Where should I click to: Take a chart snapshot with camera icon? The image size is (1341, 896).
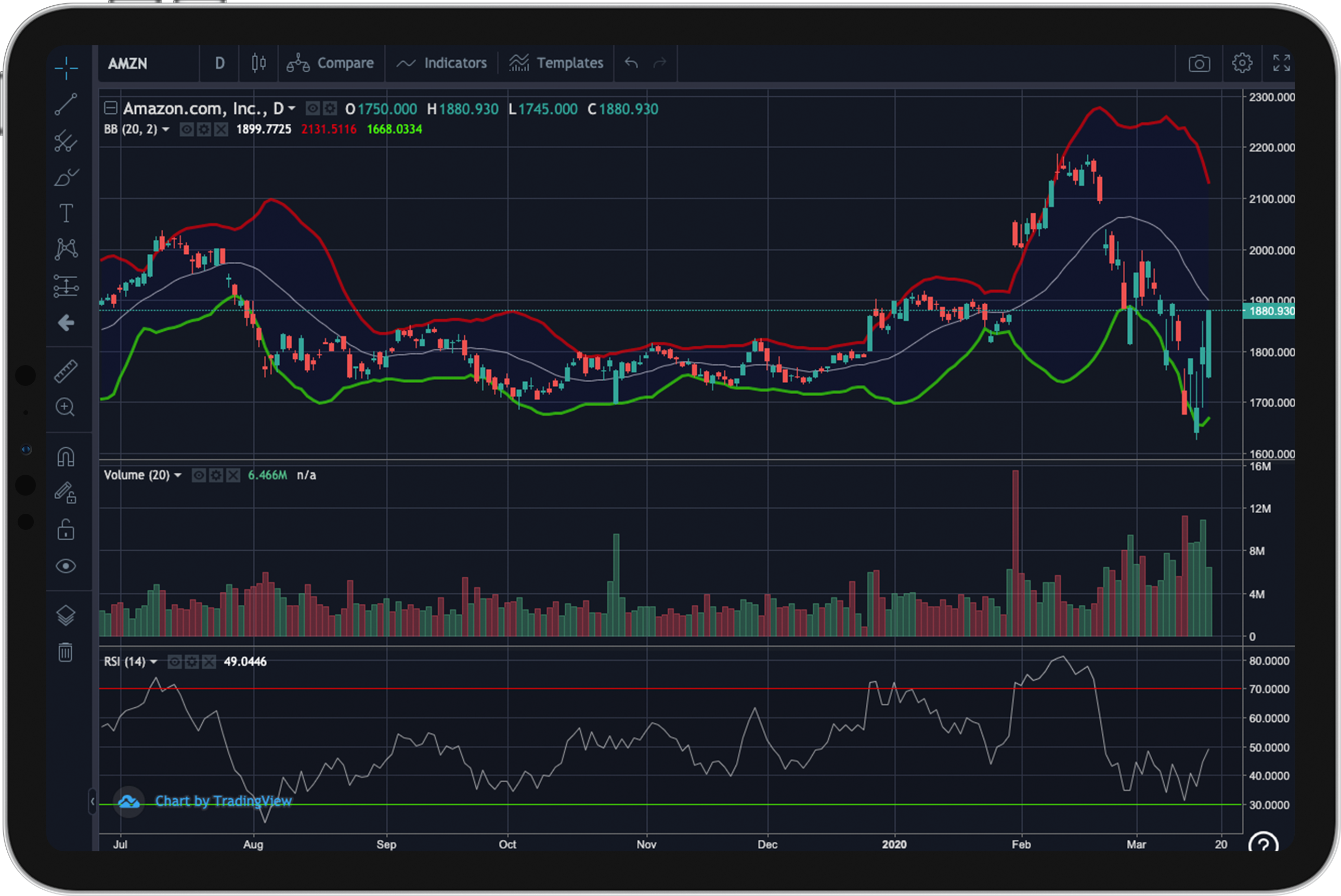pos(1199,63)
